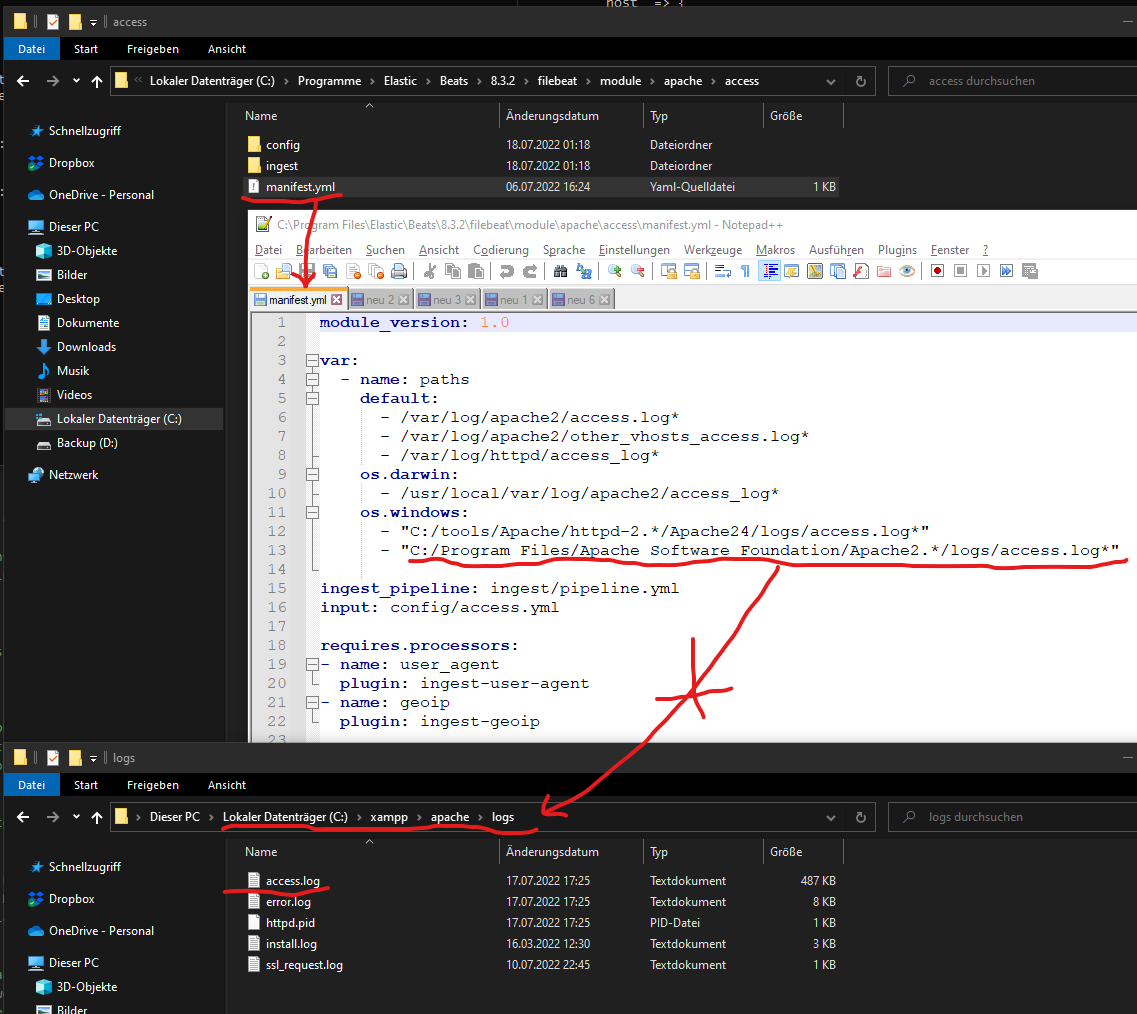Click the Undo arrow icon
Viewport: 1137px width, 1014px height.
click(507, 271)
